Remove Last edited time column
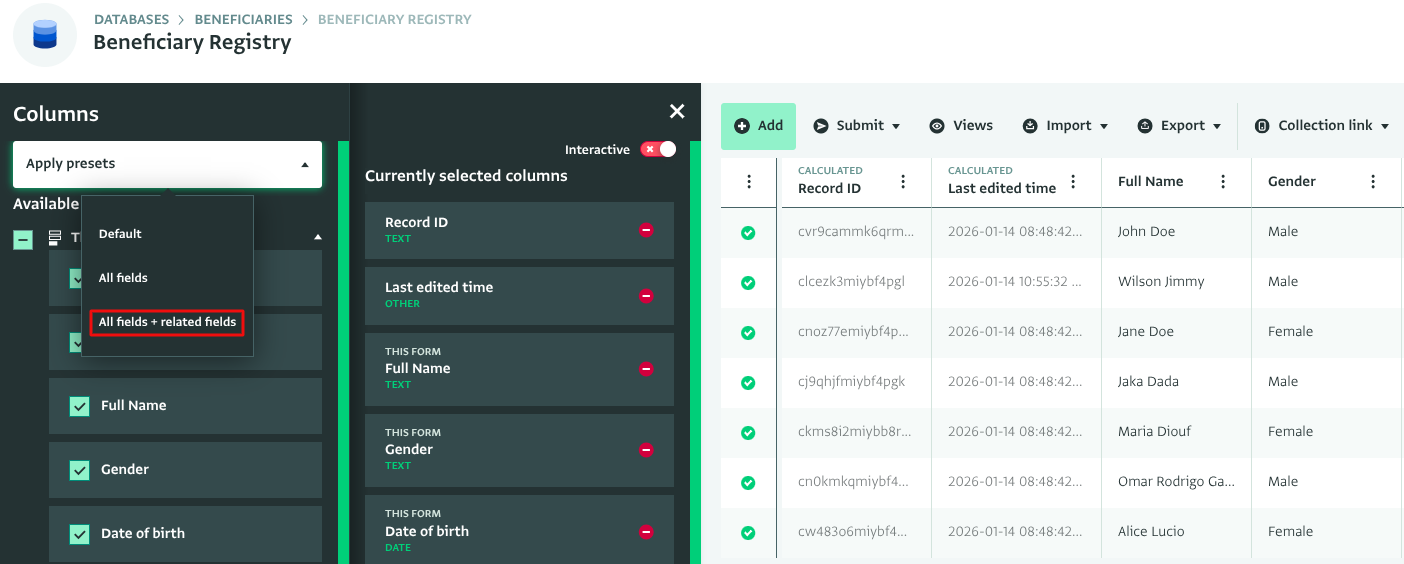Screen dimensions: 1404x564 [x=646, y=296]
